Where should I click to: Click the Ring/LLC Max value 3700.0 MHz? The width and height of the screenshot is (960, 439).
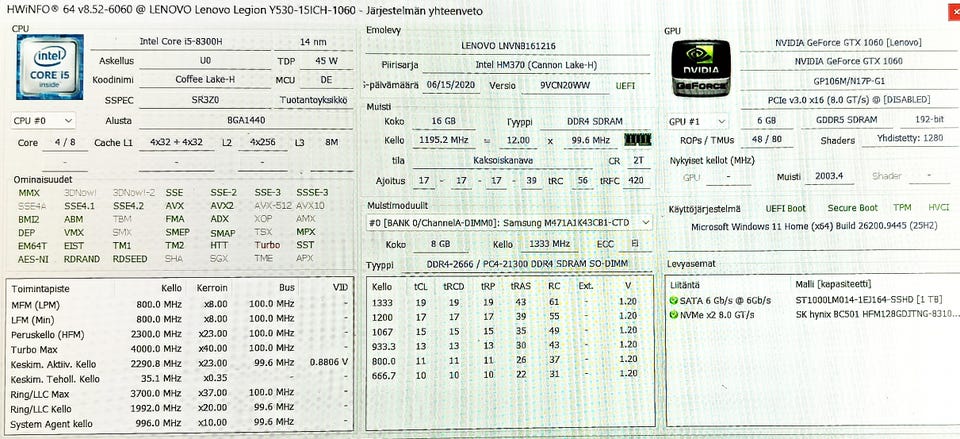[x=156, y=394]
